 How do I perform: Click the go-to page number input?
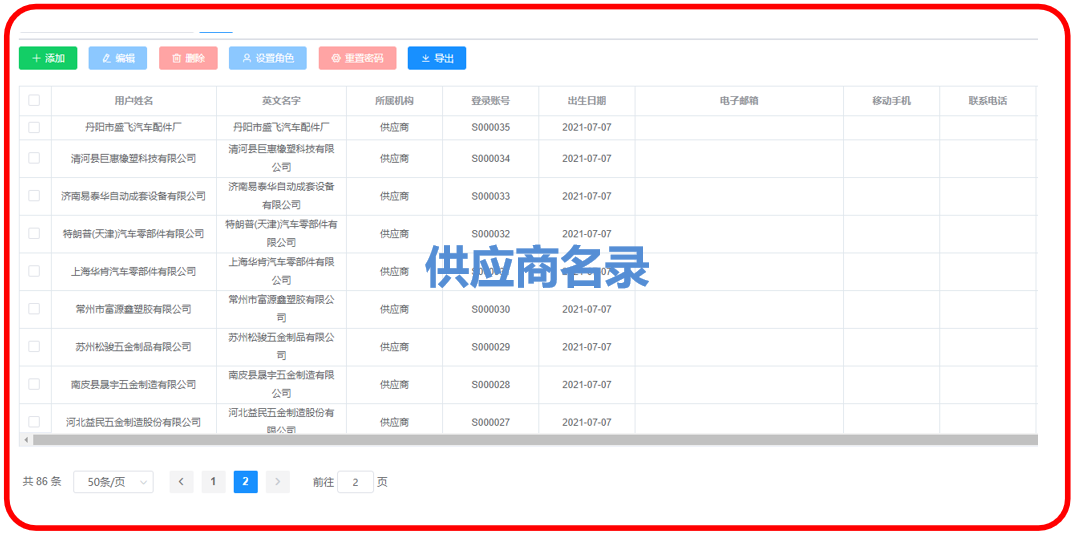click(355, 482)
